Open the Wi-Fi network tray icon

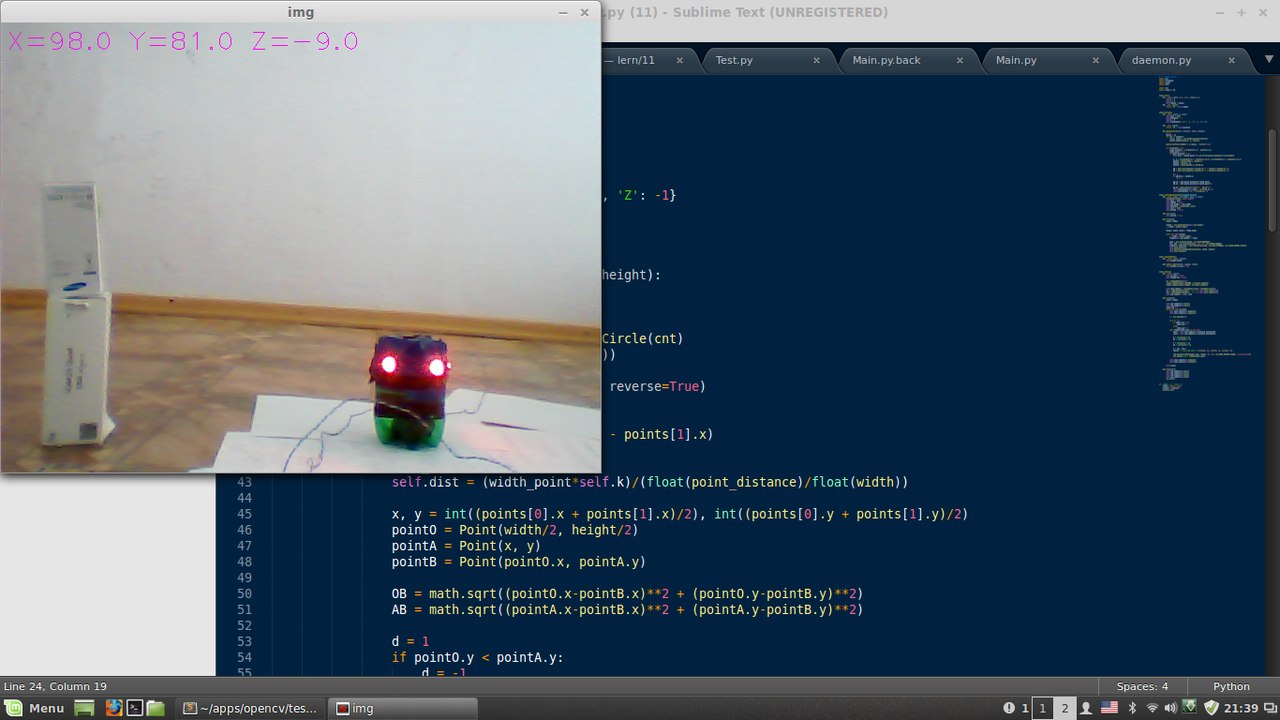coord(1152,708)
